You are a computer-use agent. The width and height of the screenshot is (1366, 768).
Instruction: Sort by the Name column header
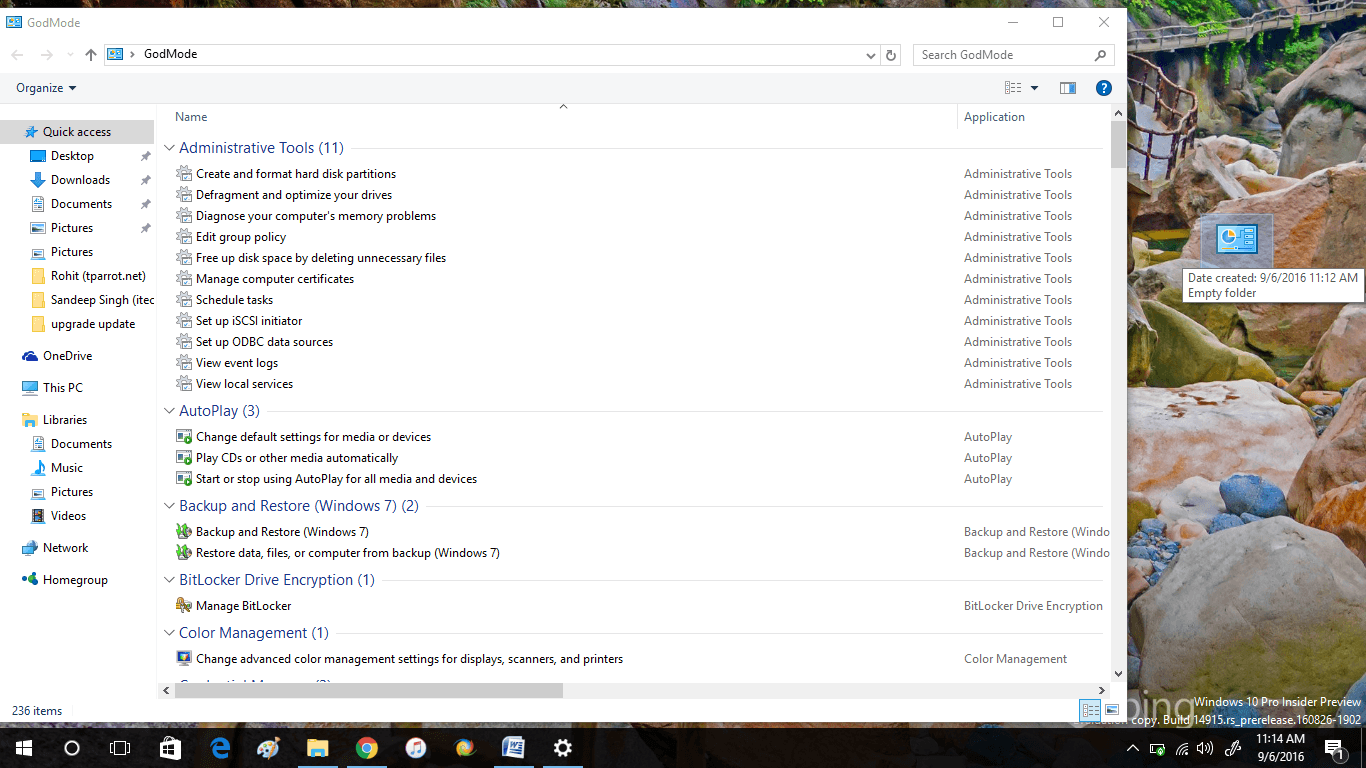pos(191,117)
